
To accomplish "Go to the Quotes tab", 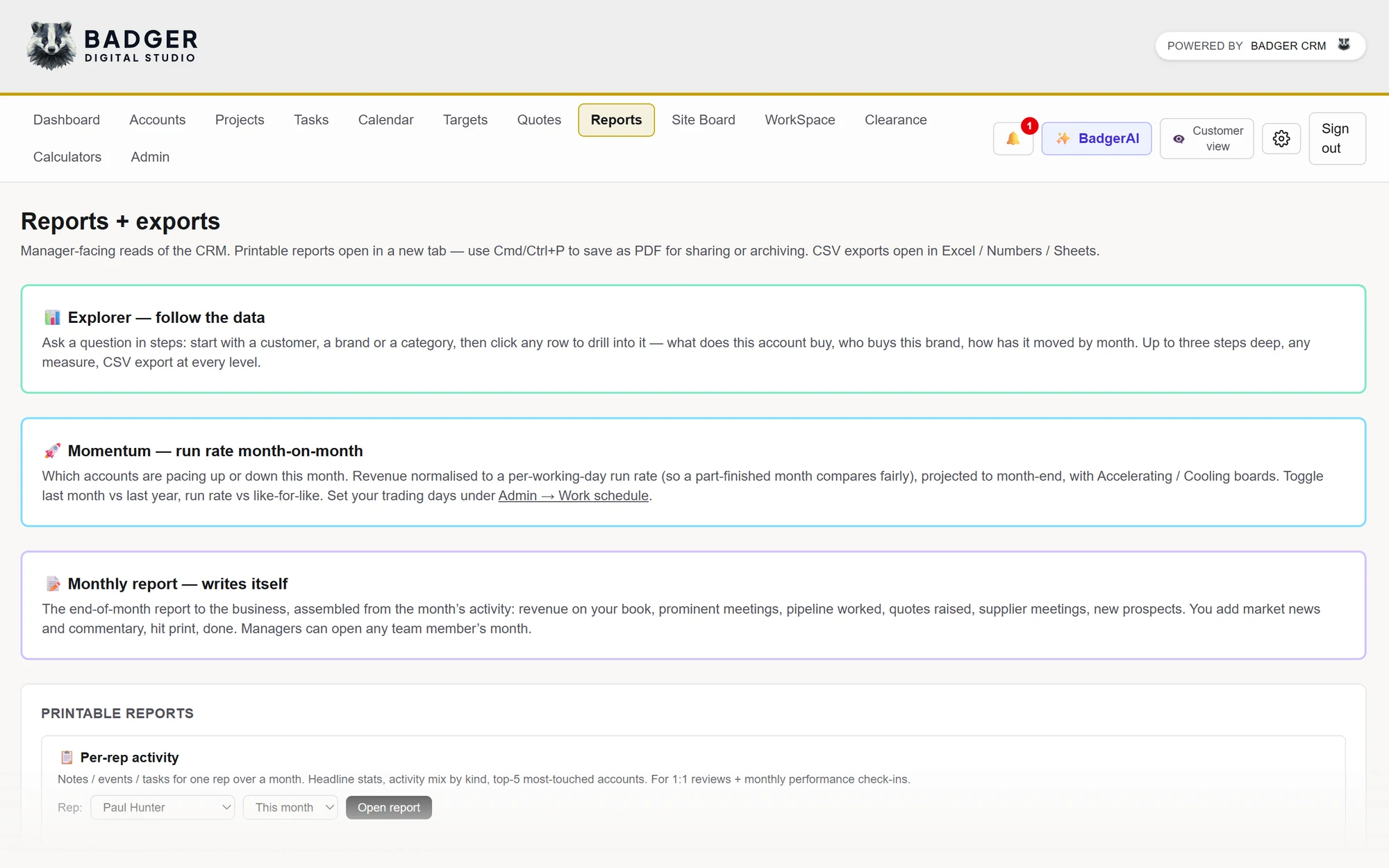I will click(539, 120).
